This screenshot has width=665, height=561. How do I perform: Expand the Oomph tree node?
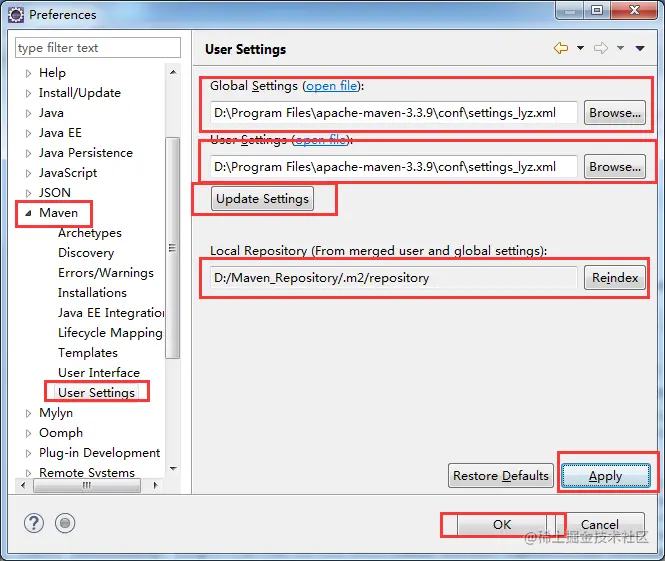coord(28,433)
